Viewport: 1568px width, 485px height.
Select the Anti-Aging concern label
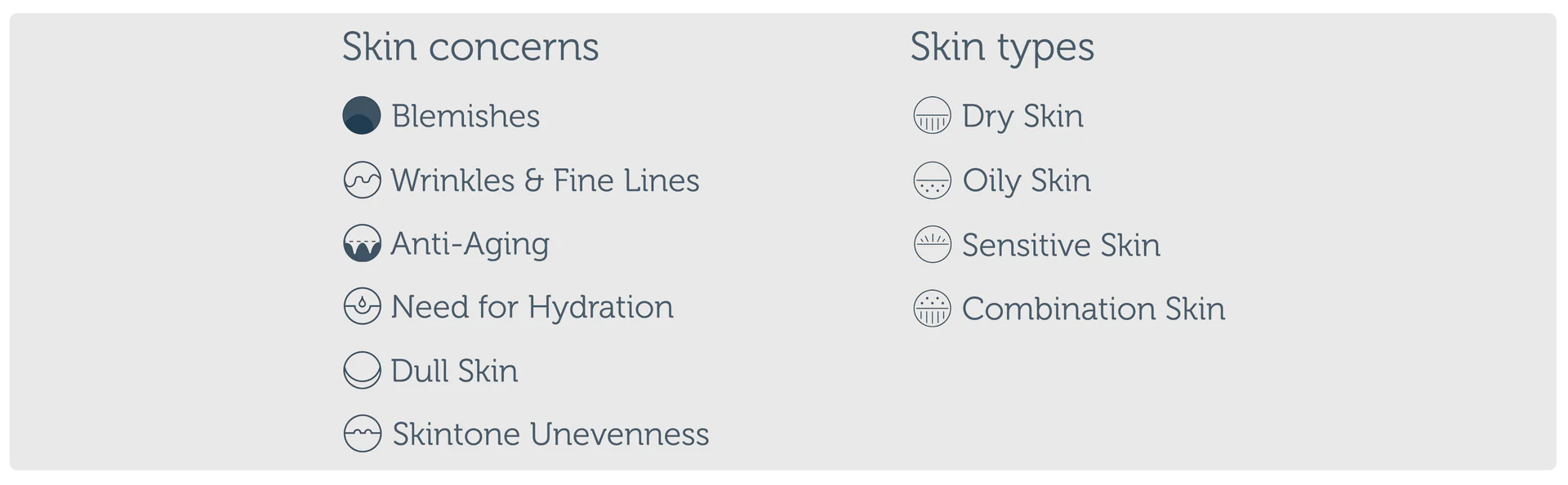point(470,243)
